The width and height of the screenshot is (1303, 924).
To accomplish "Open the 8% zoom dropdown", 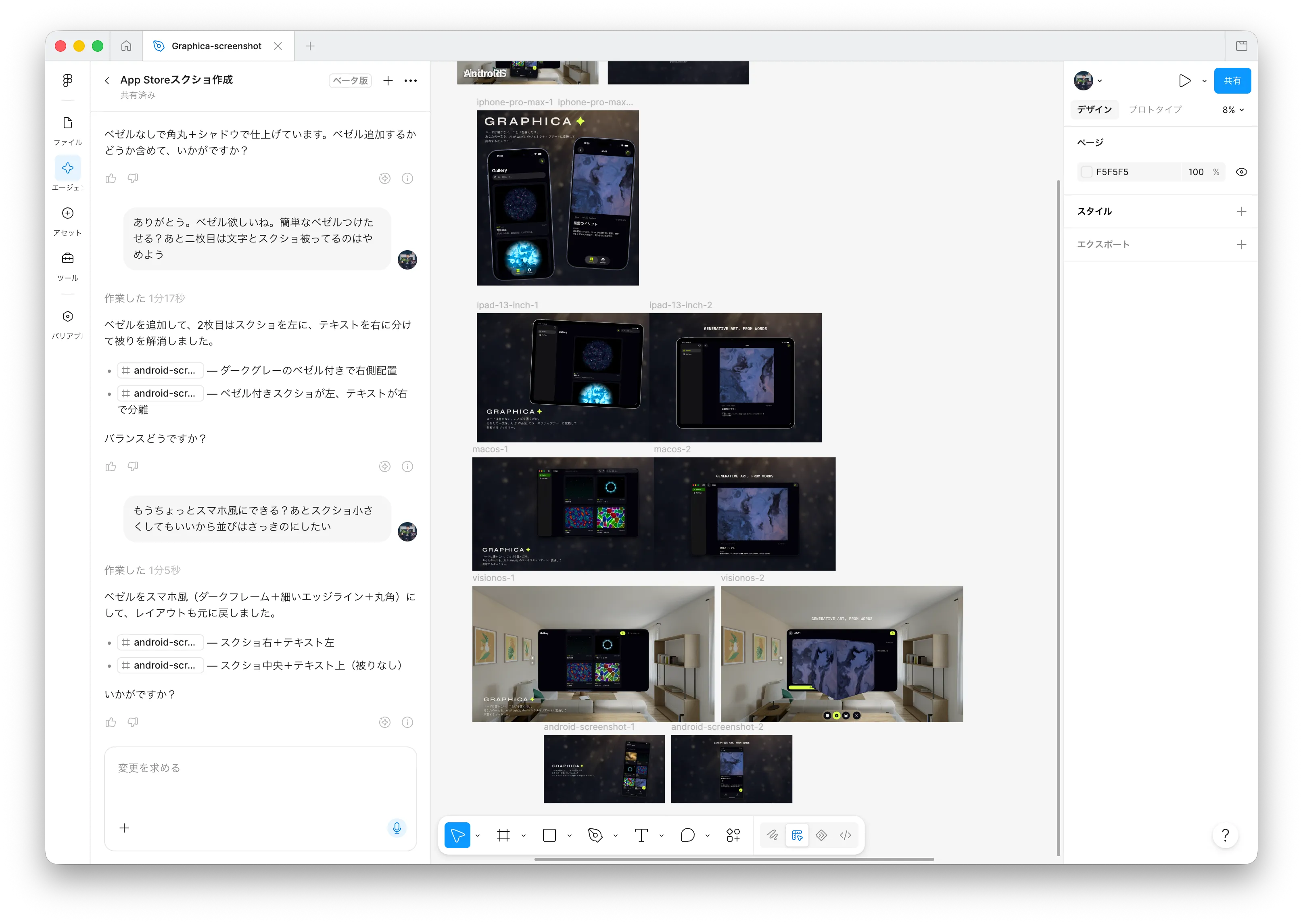I will pyautogui.click(x=1233, y=110).
